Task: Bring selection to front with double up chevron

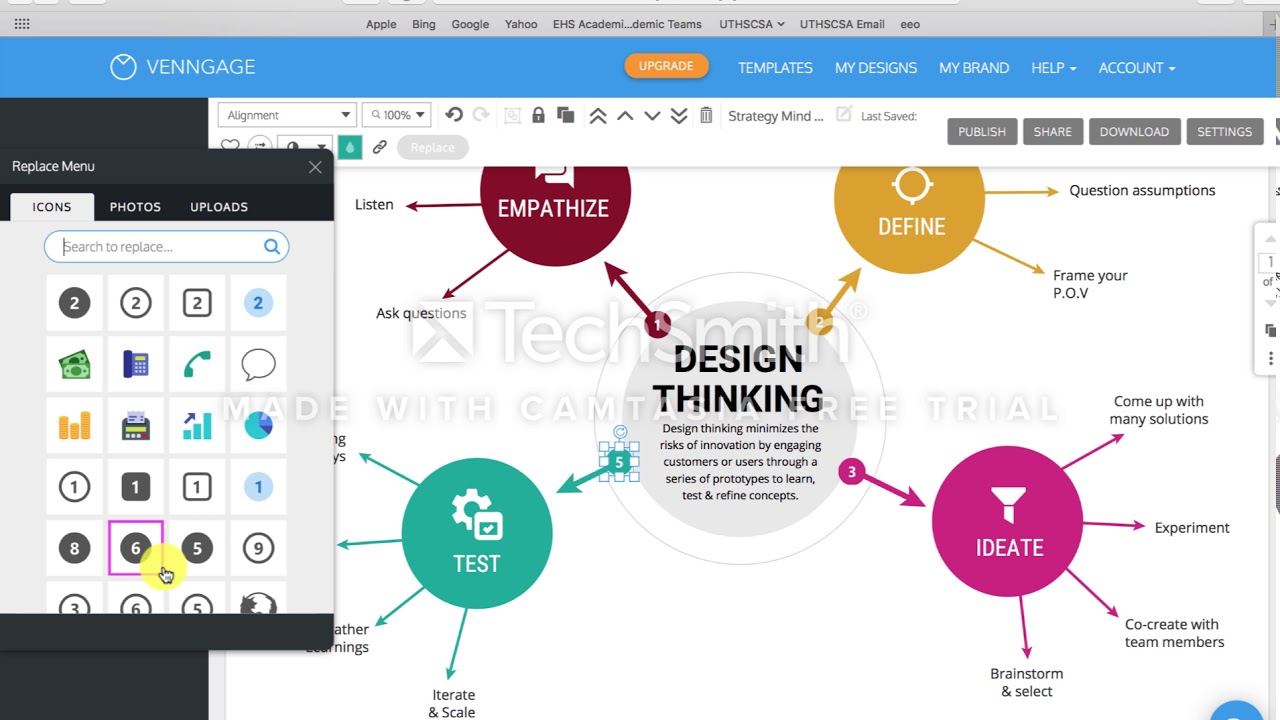Action: pyautogui.click(x=598, y=116)
